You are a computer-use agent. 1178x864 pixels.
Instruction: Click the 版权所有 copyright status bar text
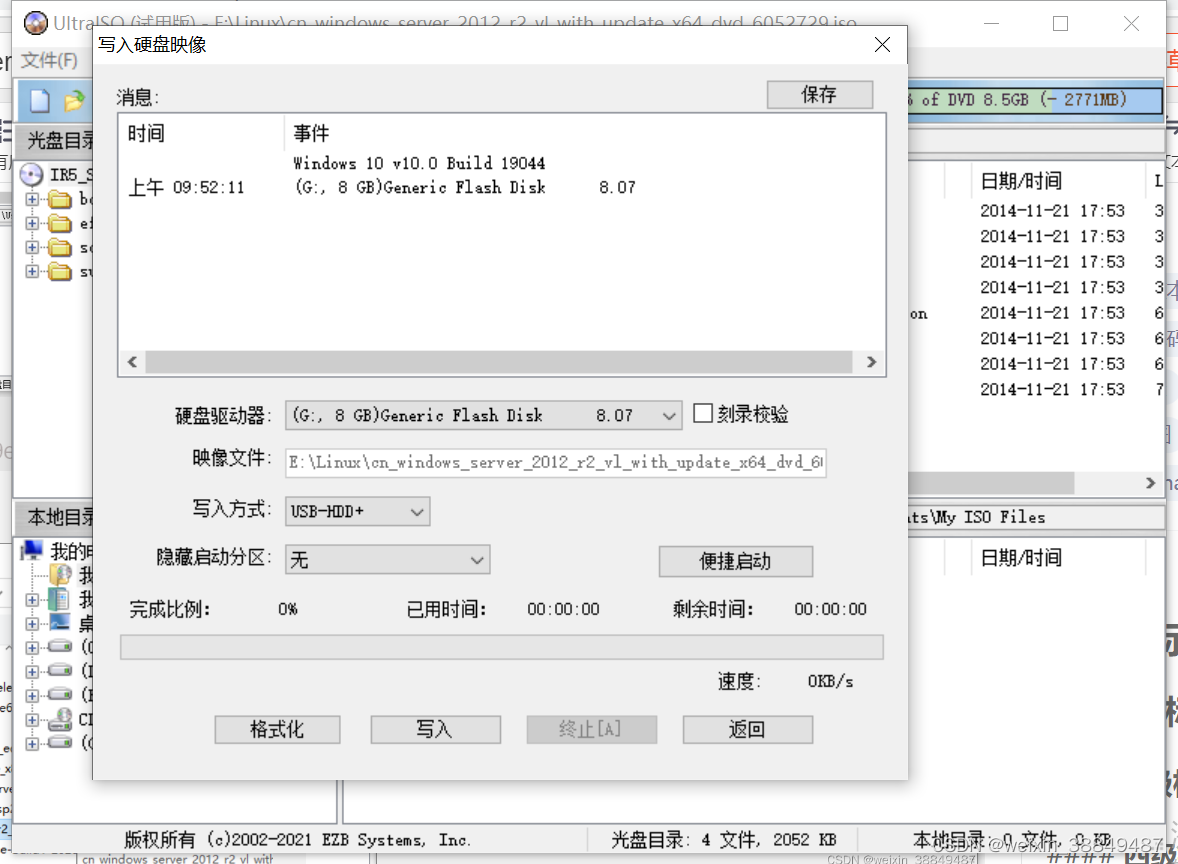point(298,840)
